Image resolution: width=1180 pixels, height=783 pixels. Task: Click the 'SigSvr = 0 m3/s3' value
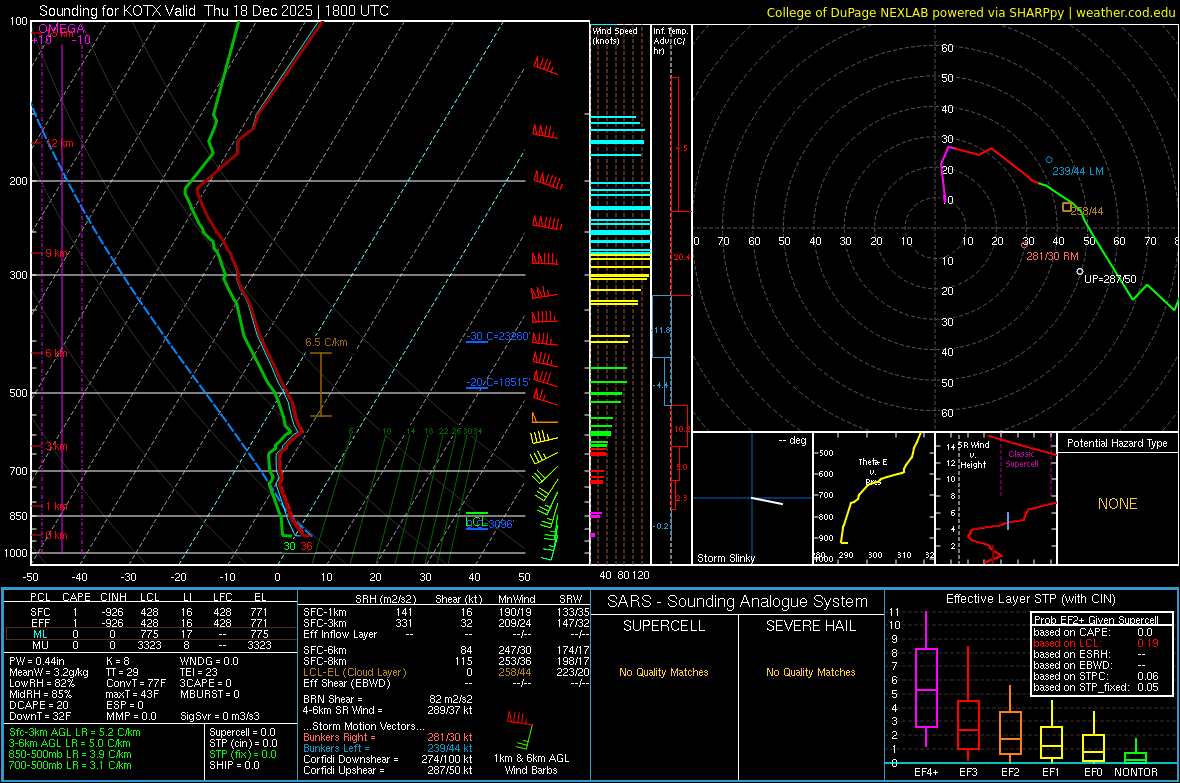tap(220, 716)
